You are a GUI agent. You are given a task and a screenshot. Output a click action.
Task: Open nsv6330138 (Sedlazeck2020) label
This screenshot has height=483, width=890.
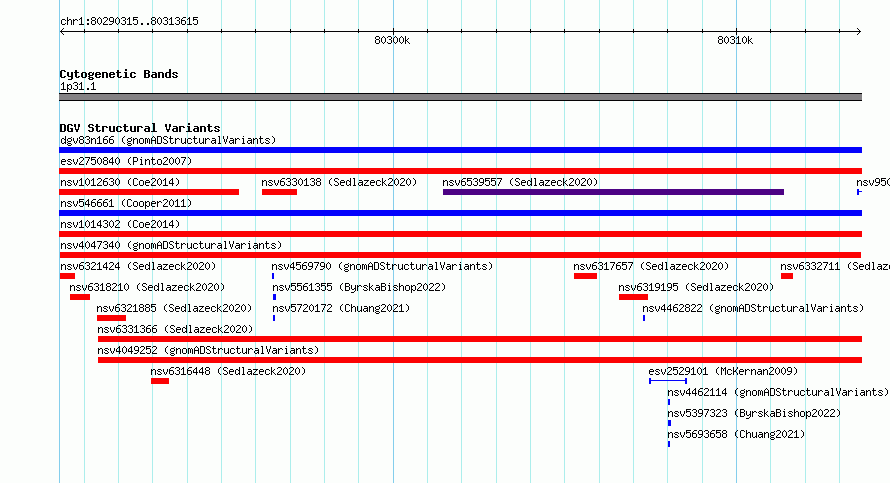(x=339, y=182)
